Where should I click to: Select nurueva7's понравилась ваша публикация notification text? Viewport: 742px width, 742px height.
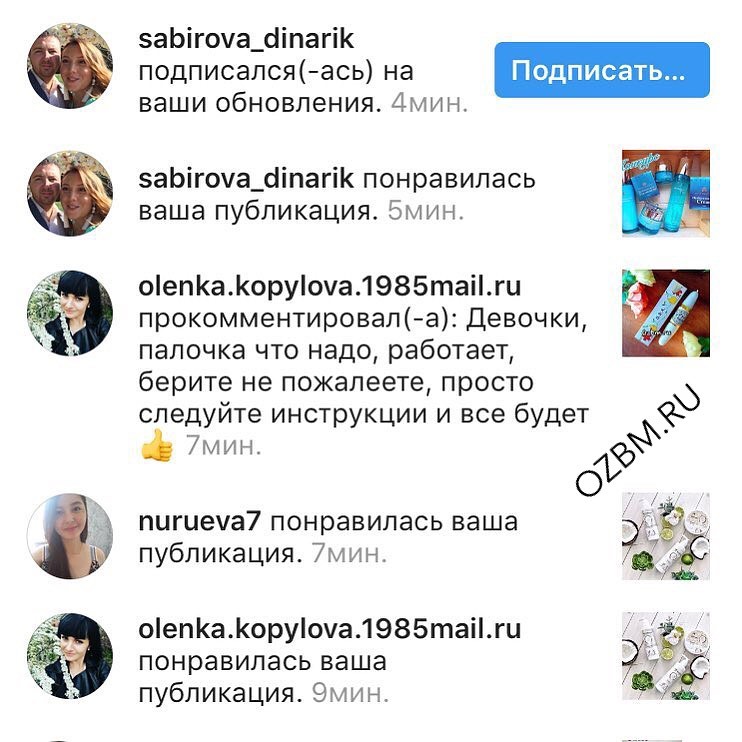click(328, 538)
